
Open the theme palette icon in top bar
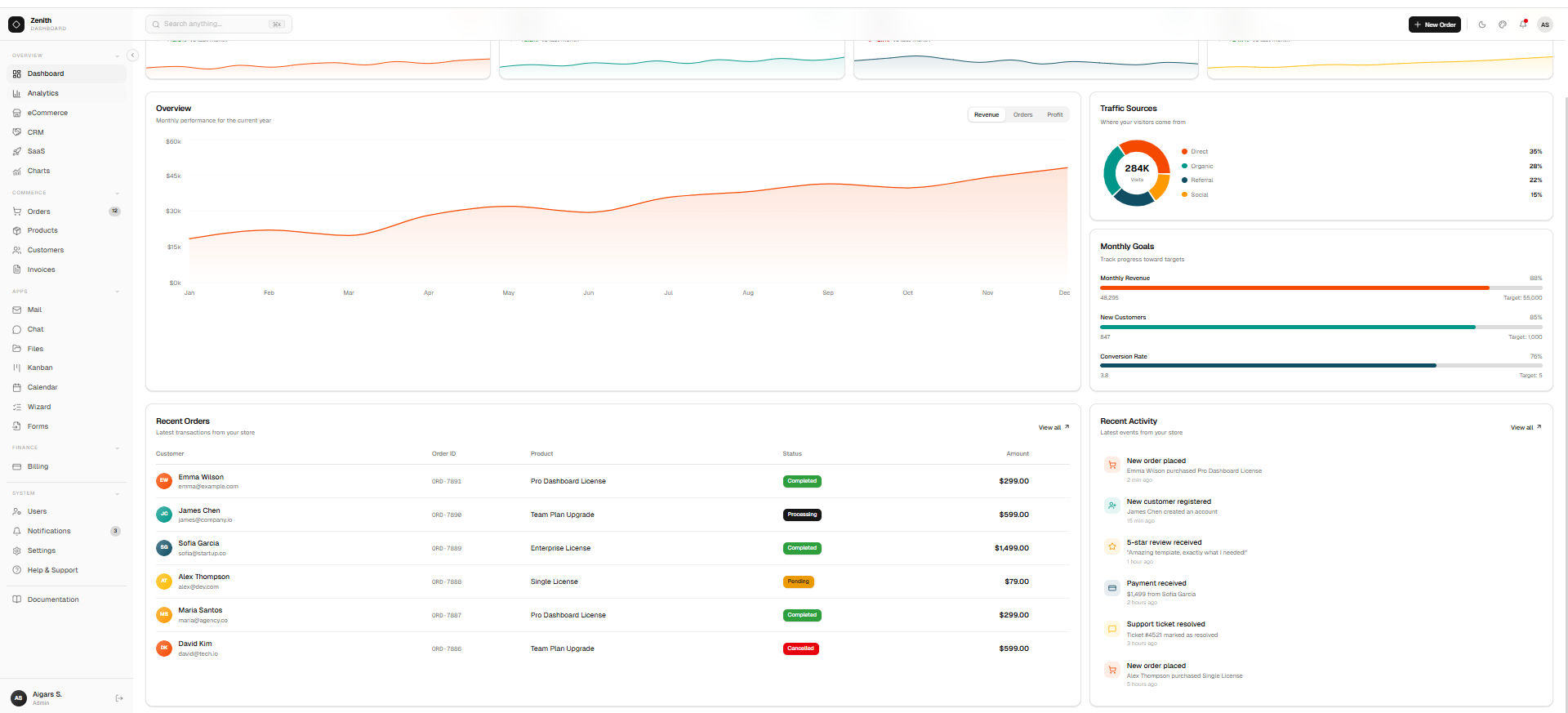(1503, 25)
